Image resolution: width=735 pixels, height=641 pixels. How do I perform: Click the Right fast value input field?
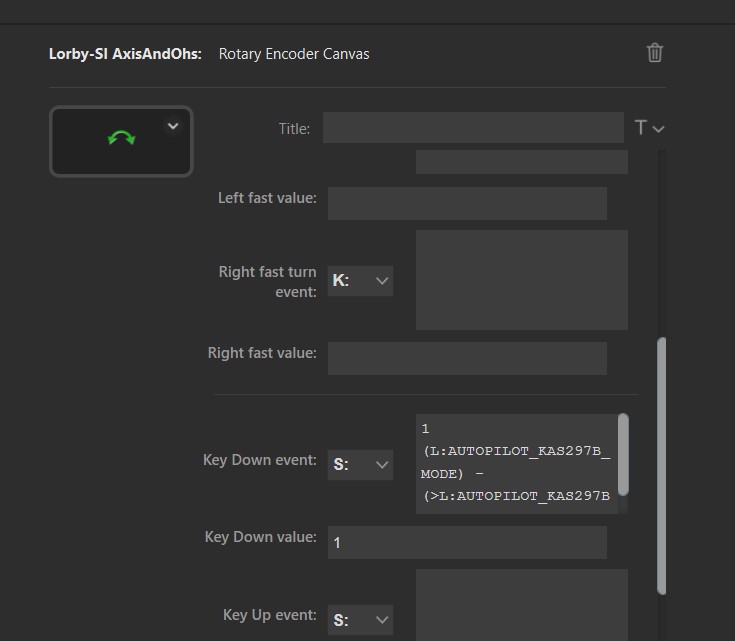tap(467, 358)
